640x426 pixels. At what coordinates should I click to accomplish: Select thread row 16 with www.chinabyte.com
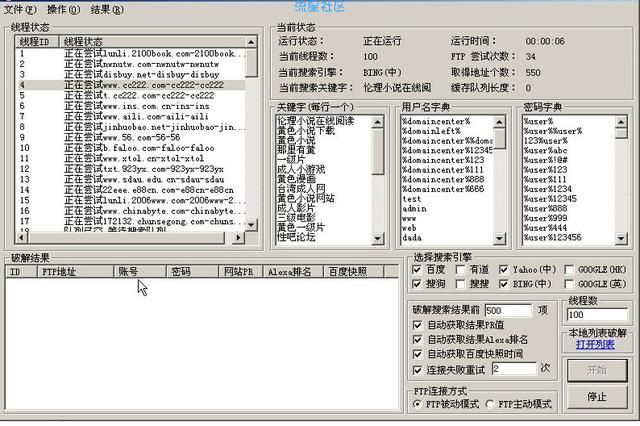131,211
